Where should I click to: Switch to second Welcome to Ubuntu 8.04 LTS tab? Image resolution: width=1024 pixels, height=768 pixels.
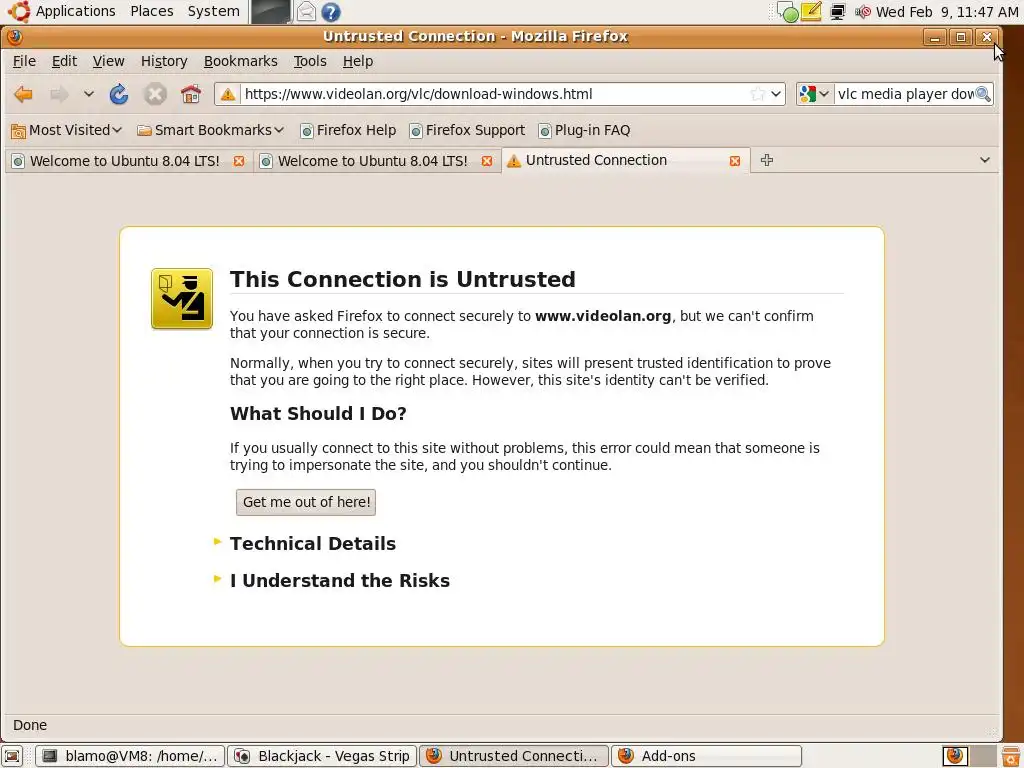(372, 161)
